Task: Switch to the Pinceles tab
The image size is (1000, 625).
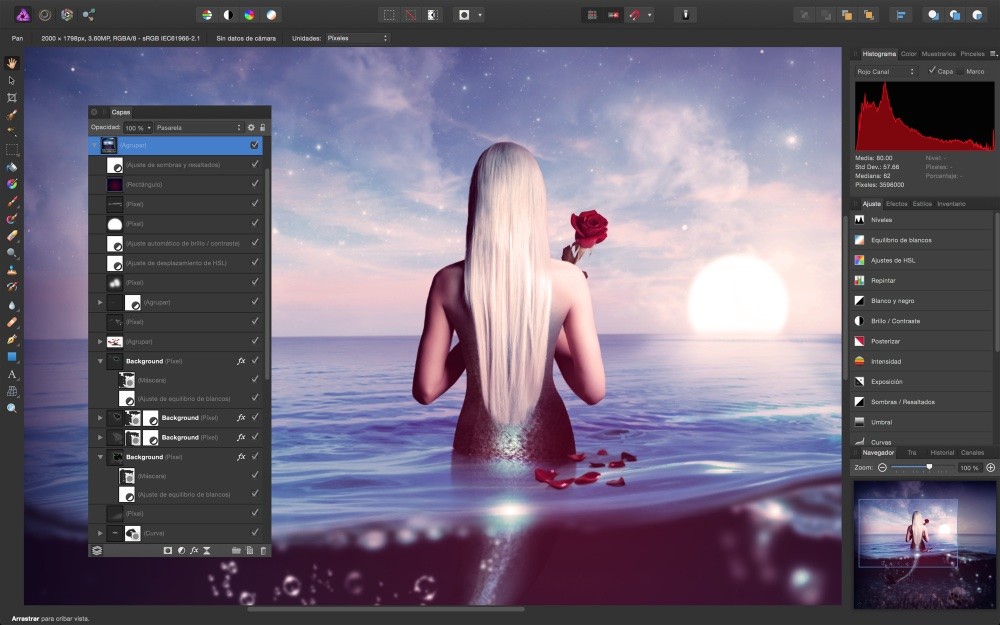Action: pyautogui.click(x=972, y=54)
